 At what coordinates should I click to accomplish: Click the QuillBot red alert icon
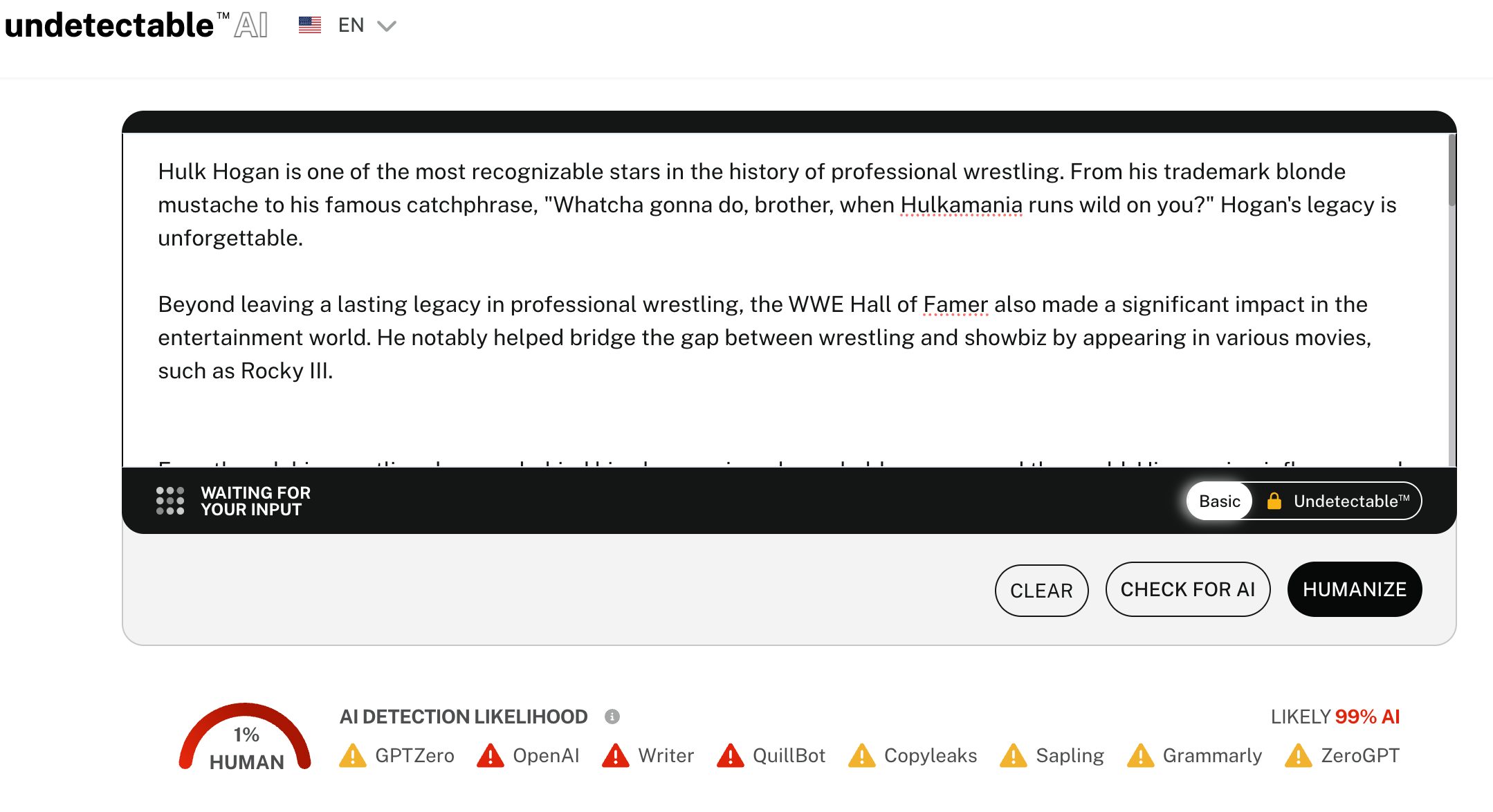(731, 755)
